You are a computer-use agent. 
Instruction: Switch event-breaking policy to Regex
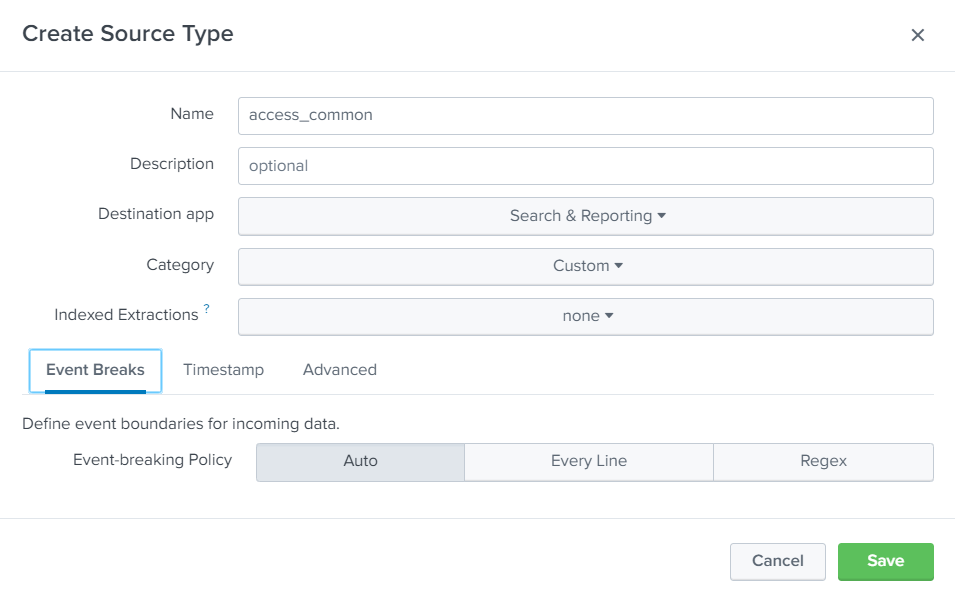pos(823,462)
